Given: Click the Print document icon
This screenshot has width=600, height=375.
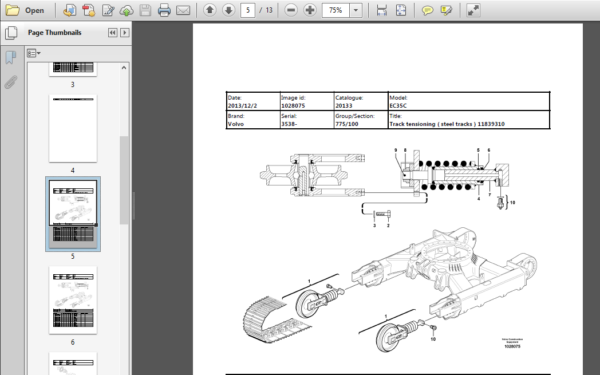Looking at the screenshot, I should 164,10.
